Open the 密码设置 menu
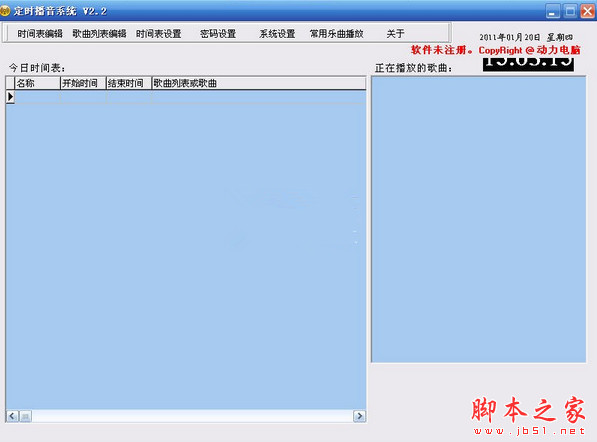The image size is (597, 442). [x=218, y=34]
